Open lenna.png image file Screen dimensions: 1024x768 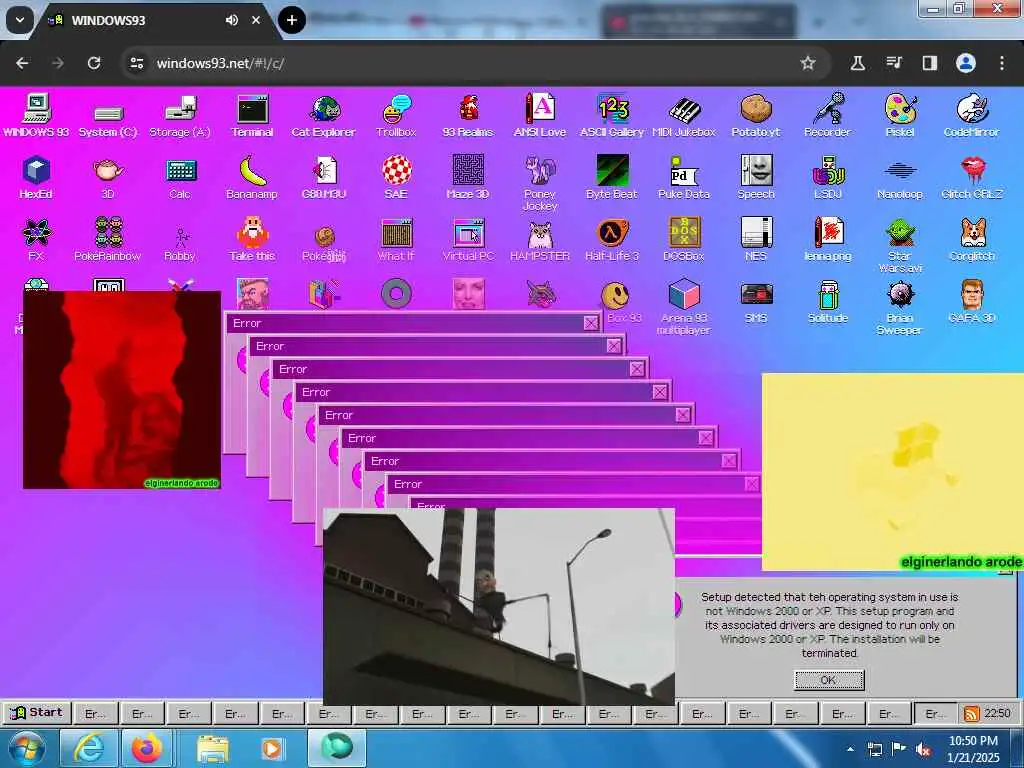coord(827,239)
